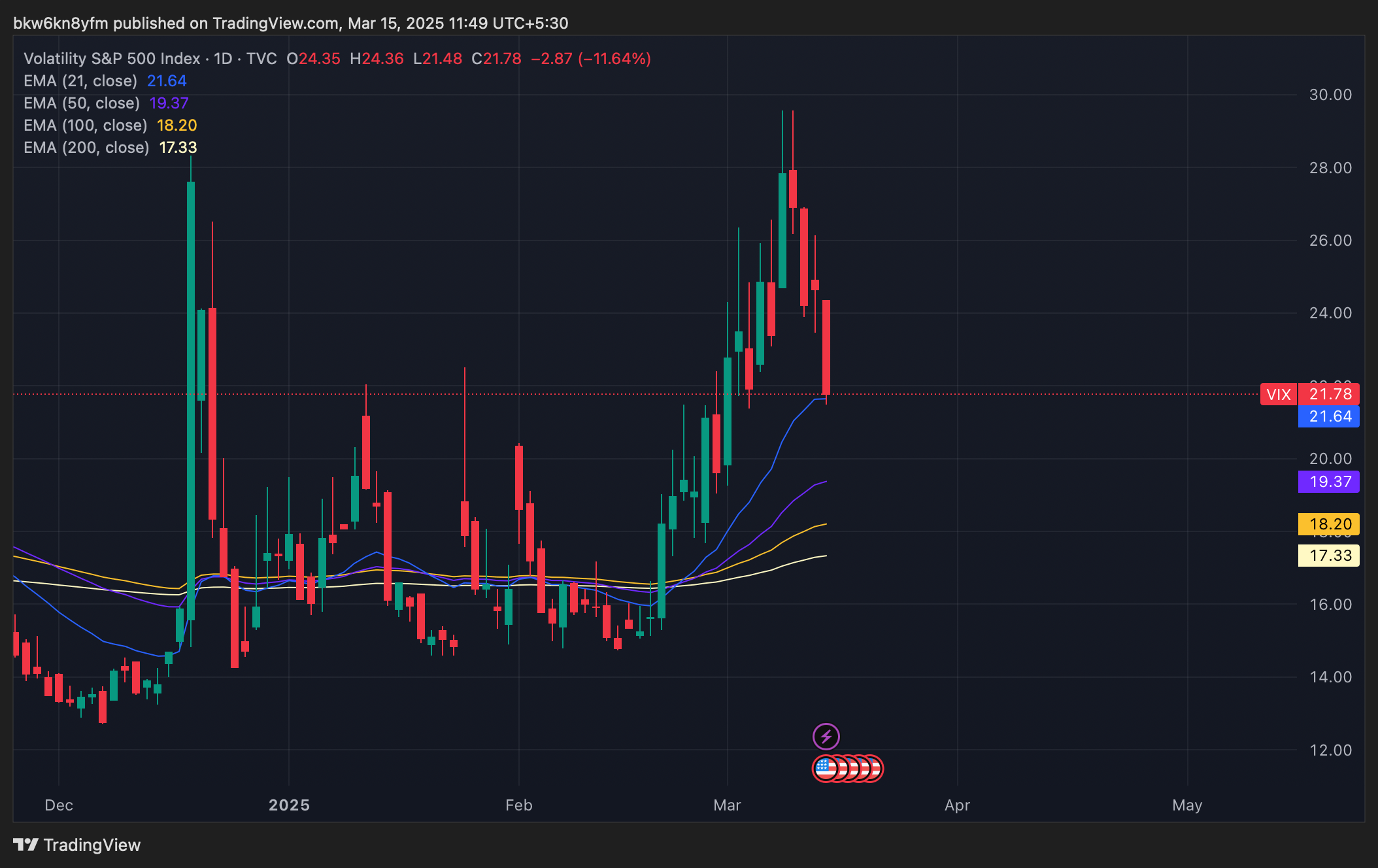Click the red VIX symbol tag
Image resolution: width=1378 pixels, height=868 pixels.
tap(1278, 394)
